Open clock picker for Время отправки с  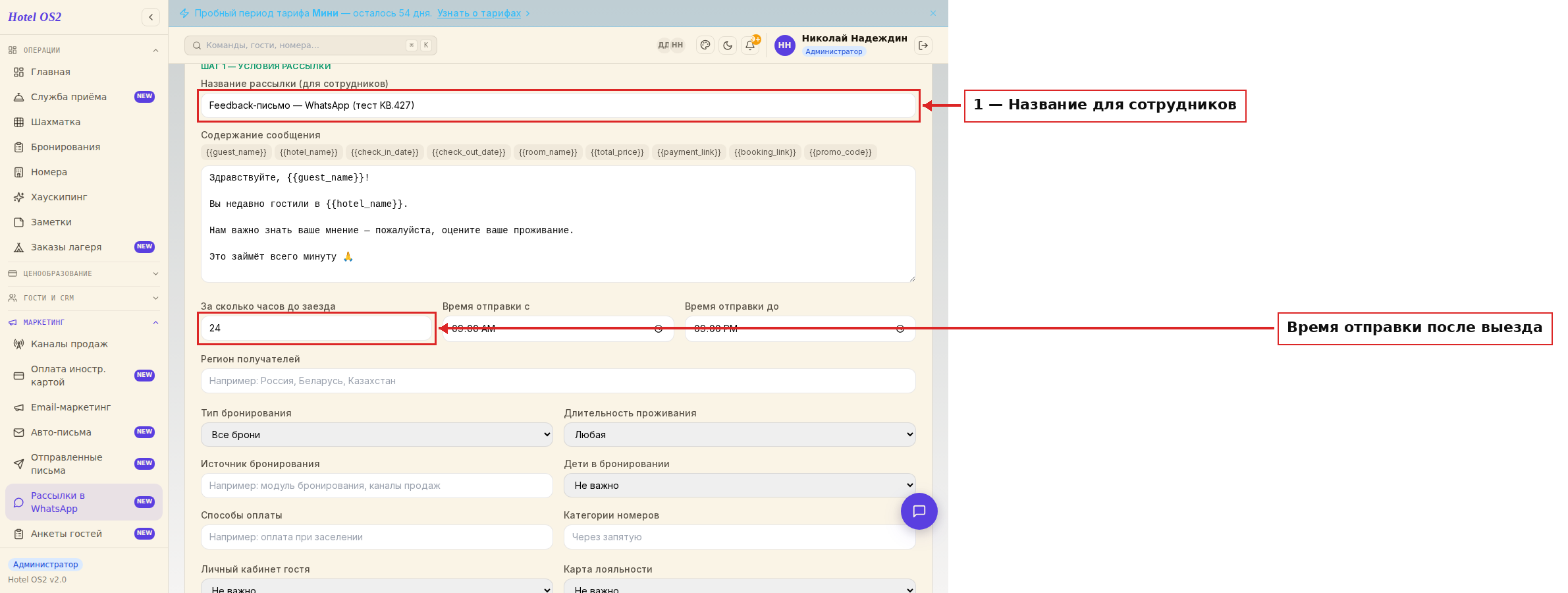click(659, 329)
